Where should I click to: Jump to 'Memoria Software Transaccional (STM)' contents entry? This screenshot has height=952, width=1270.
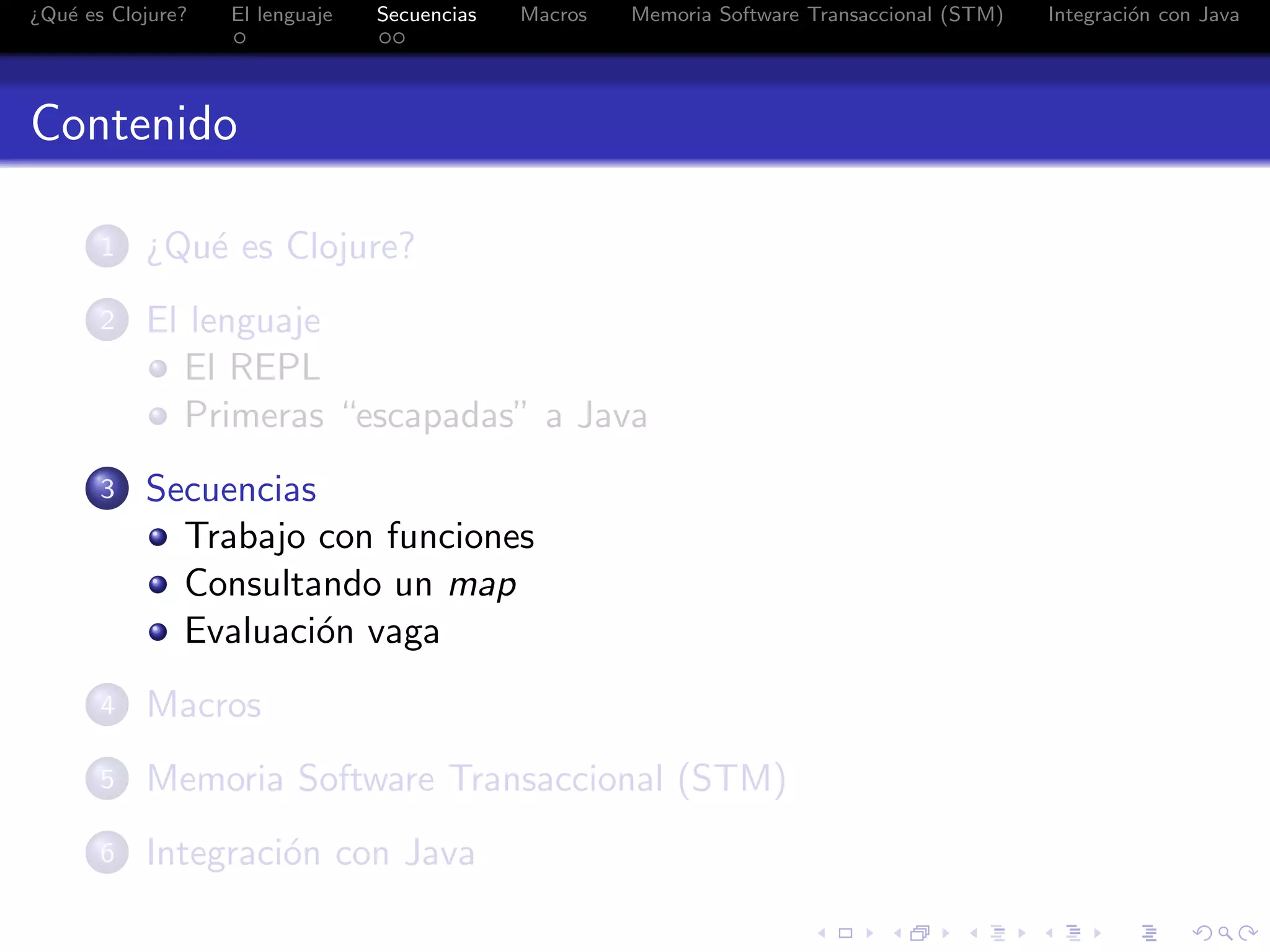pyautogui.click(x=466, y=778)
